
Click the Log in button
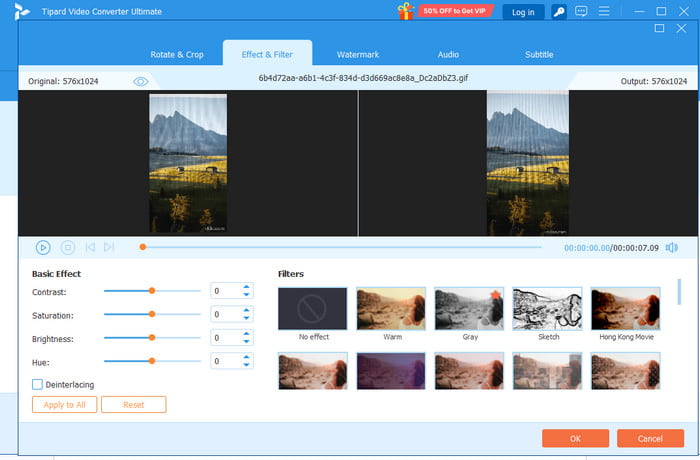(x=523, y=12)
